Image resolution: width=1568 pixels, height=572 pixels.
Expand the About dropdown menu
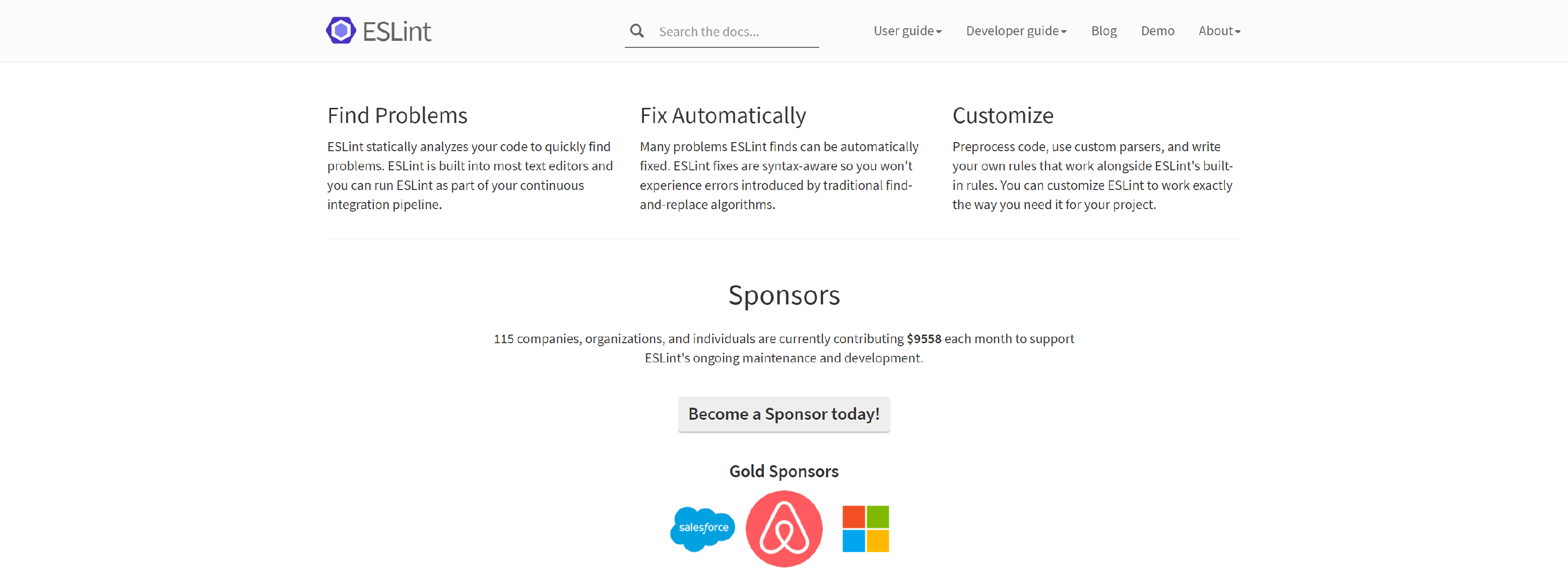[x=1219, y=30]
